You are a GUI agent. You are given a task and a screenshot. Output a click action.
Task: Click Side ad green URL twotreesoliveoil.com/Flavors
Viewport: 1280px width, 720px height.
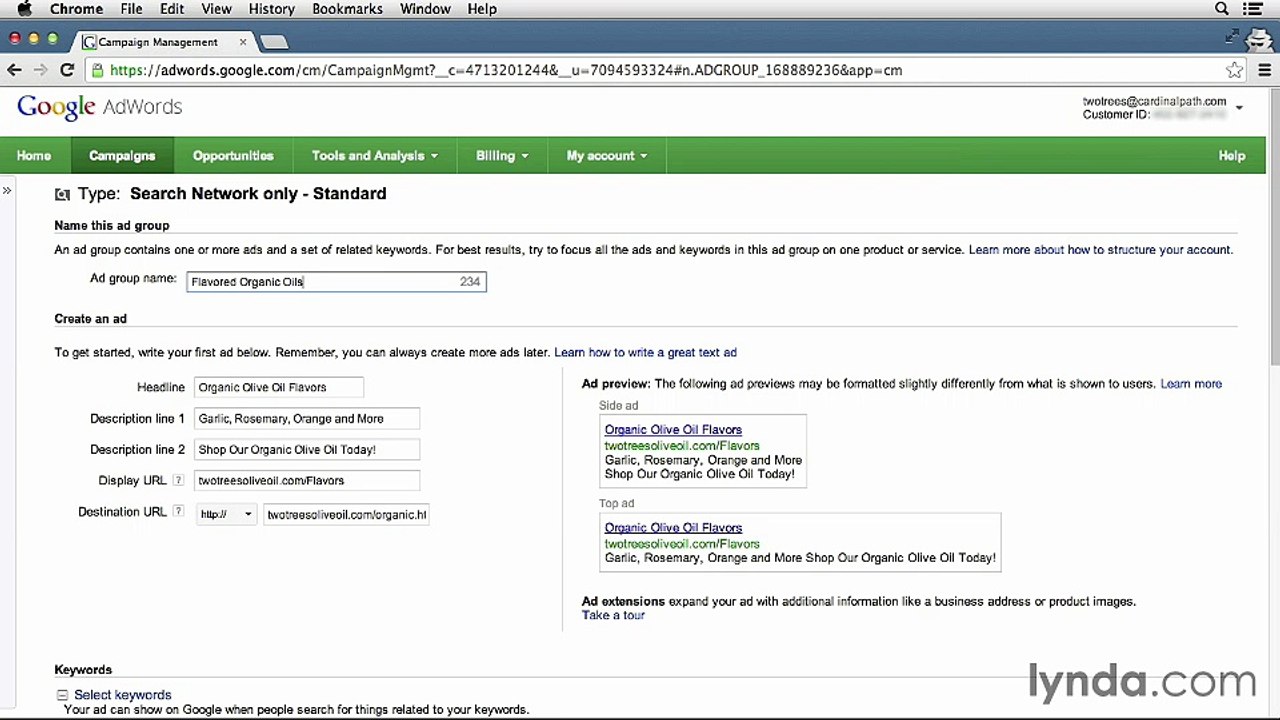point(682,446)
